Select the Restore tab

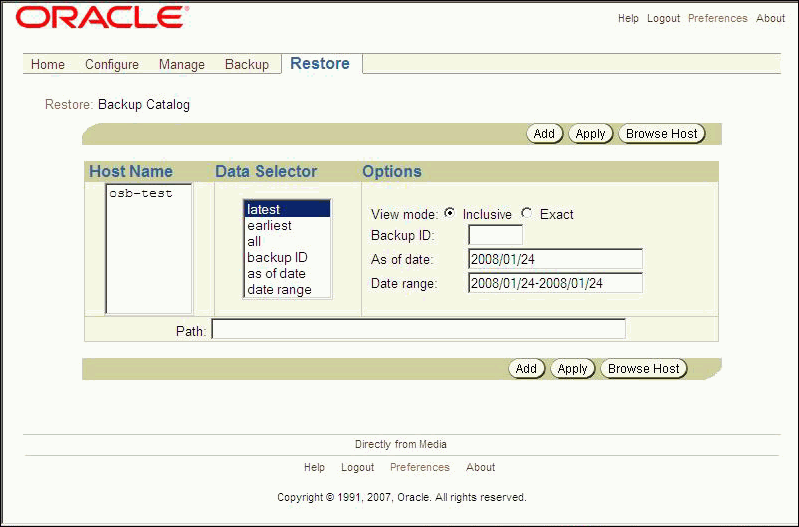(320, 63)
